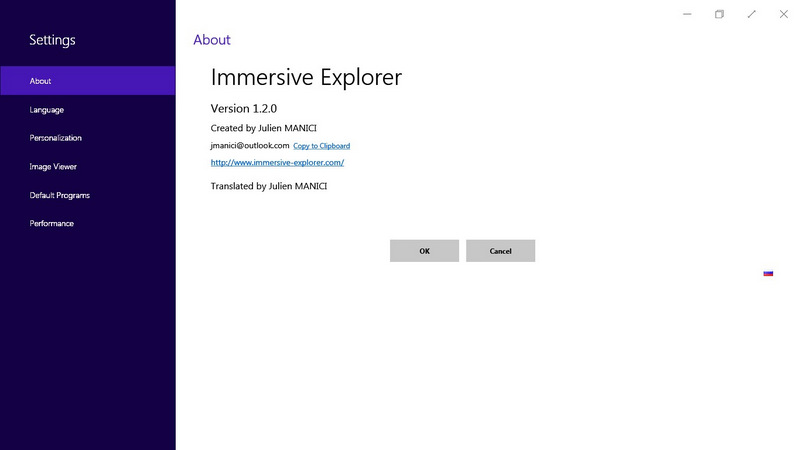Go to Image Viewer settings
The width and height of the screenshot is (800, 450).
tap(88, 166)
